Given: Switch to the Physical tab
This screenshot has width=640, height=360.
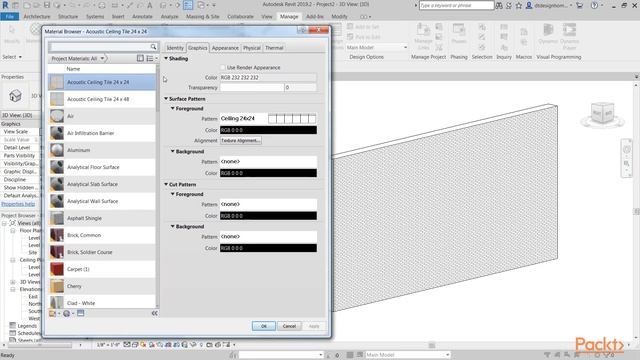Looking at the screenshot, I should click(251, 48).
